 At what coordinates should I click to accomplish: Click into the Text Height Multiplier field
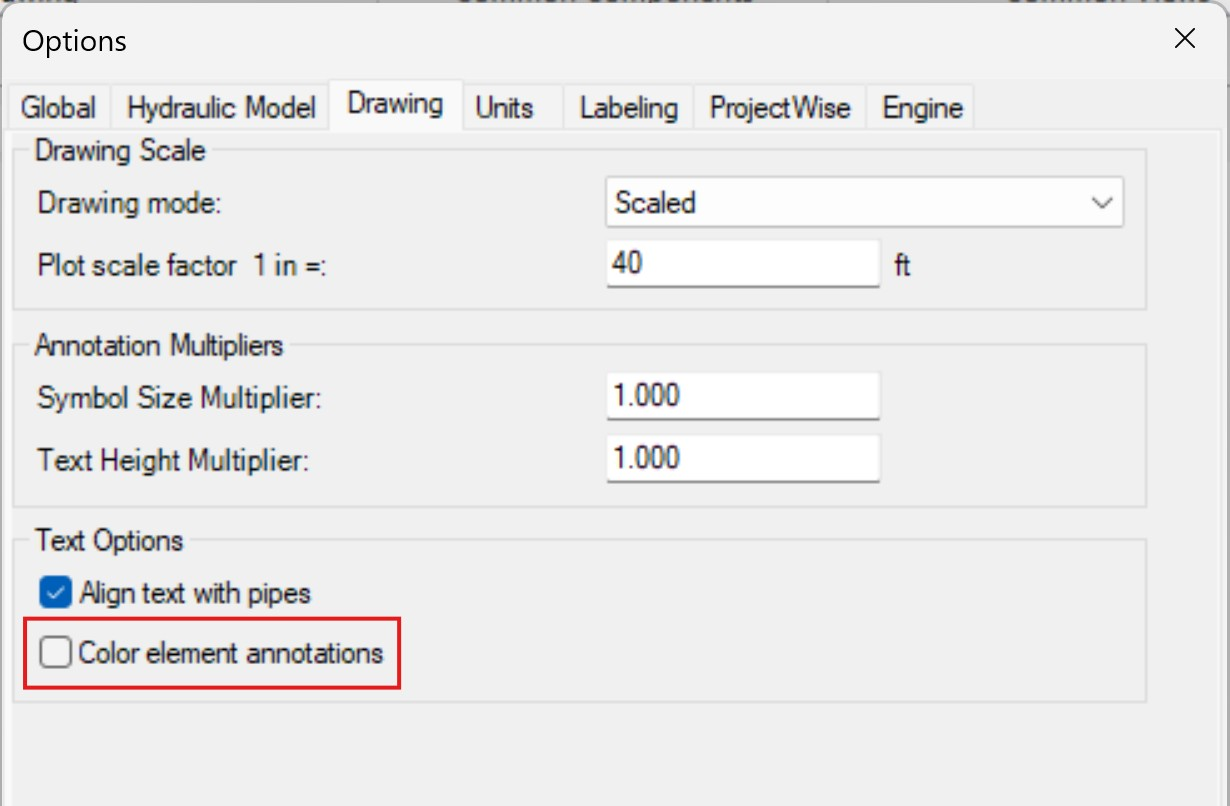pyautogui.click(x=743, y=458)
